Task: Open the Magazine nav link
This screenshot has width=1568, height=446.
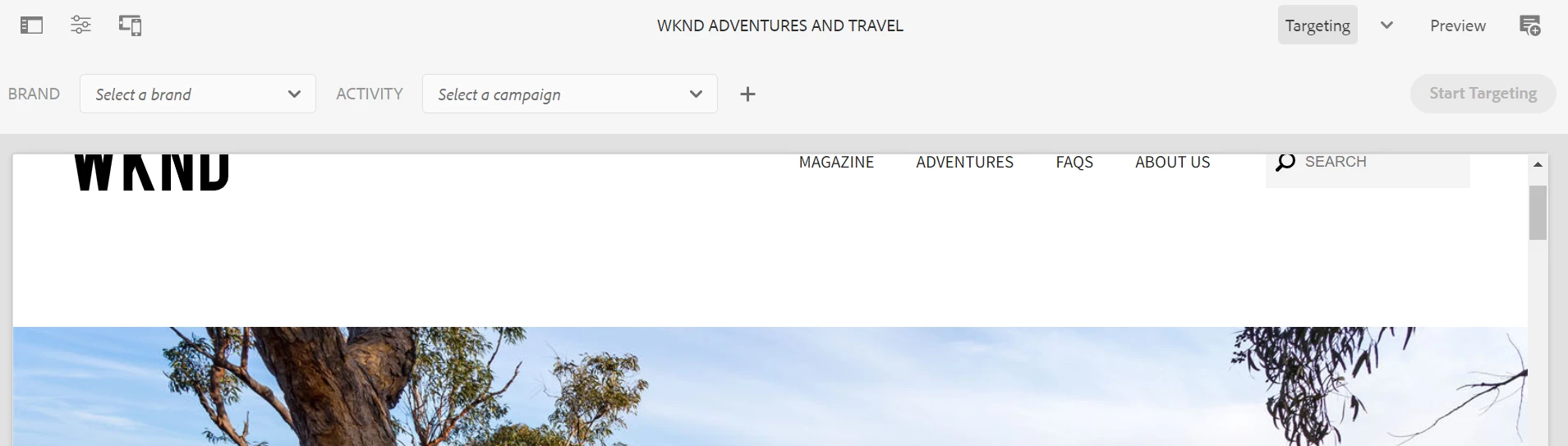Action: 836,163
